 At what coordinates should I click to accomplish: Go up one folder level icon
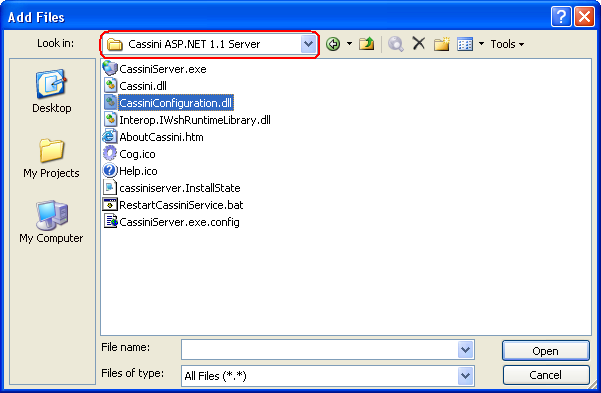tap(366, 44)
